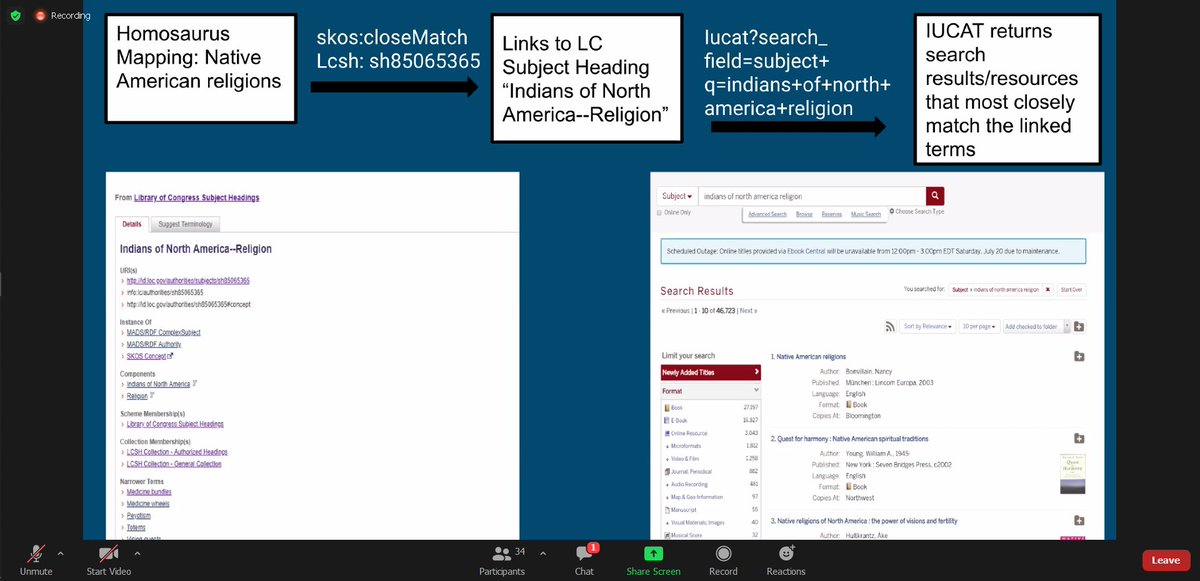Viewport: 1200px width, 581px height.
Task: Click the Choose Search Type gear icon
Action: click(x=890, y=212)
